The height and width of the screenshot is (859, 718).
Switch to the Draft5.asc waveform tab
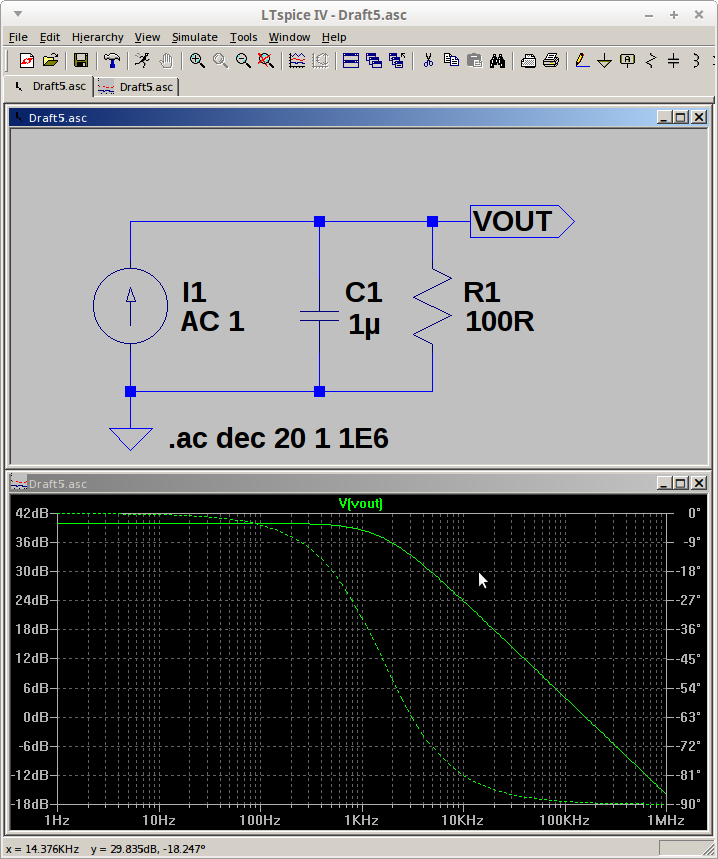pyautogui.click(x=136, y=87)
